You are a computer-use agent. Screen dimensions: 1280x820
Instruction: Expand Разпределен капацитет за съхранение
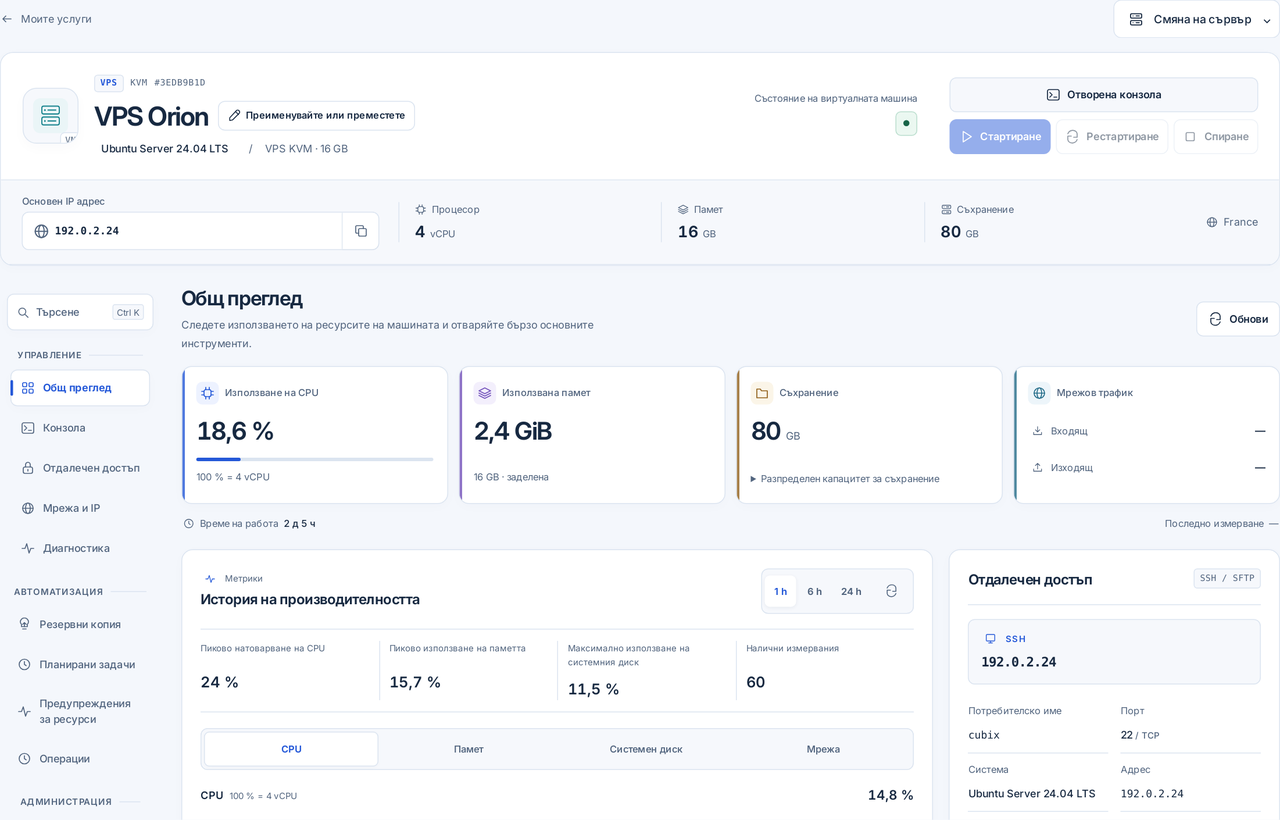[x=845, y=478]
